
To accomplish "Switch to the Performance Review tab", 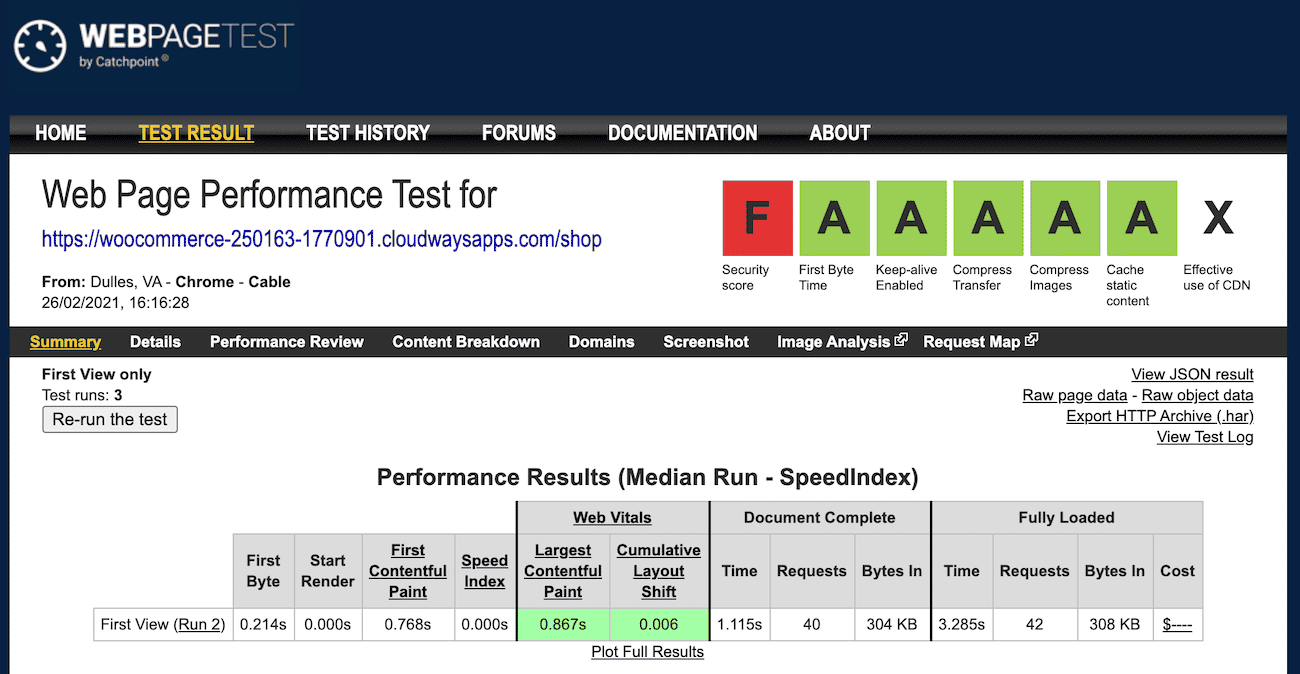I will click(x=287, y=342).
